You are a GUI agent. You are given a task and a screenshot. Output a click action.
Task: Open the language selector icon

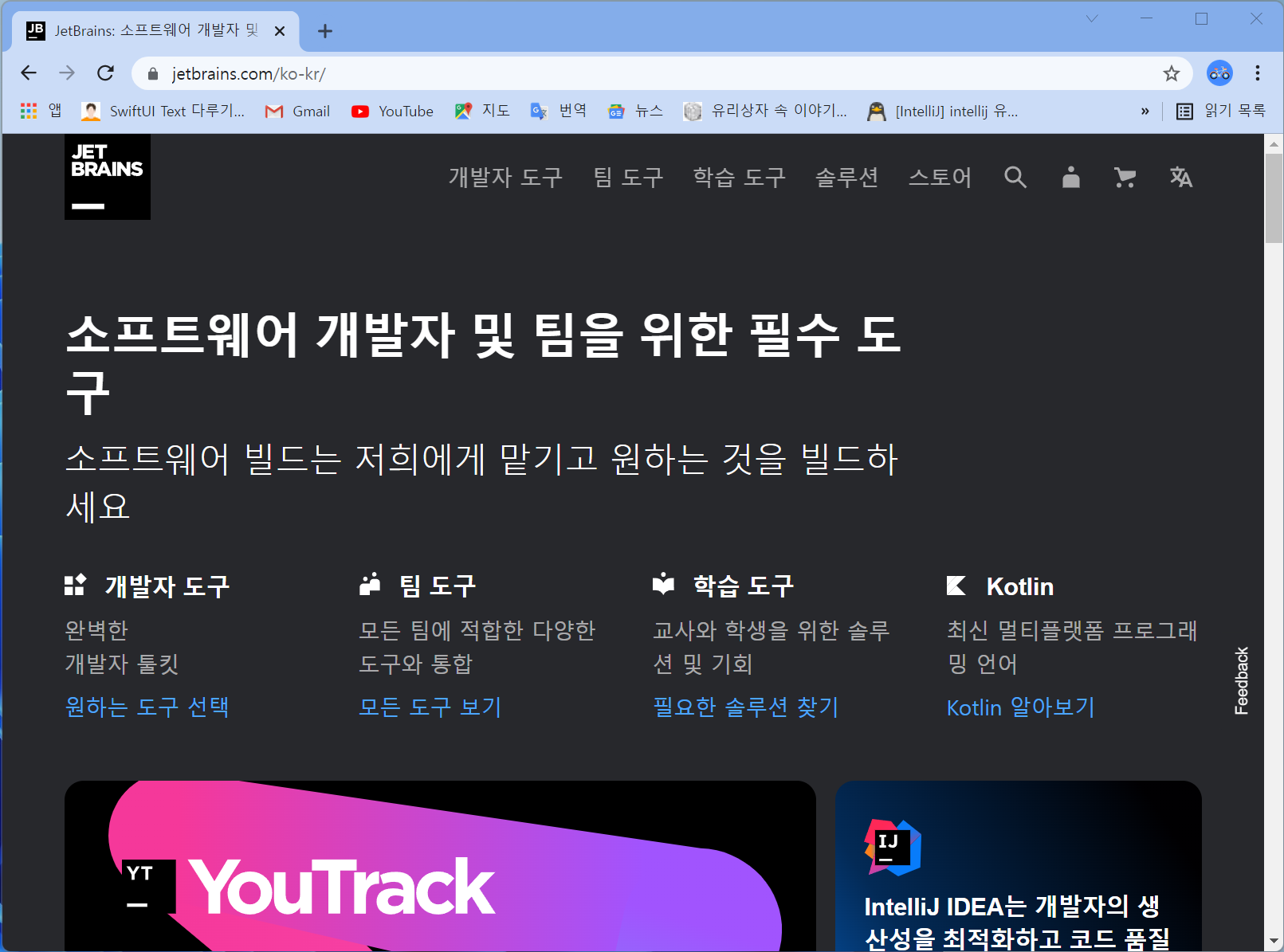coord(1180,177)
